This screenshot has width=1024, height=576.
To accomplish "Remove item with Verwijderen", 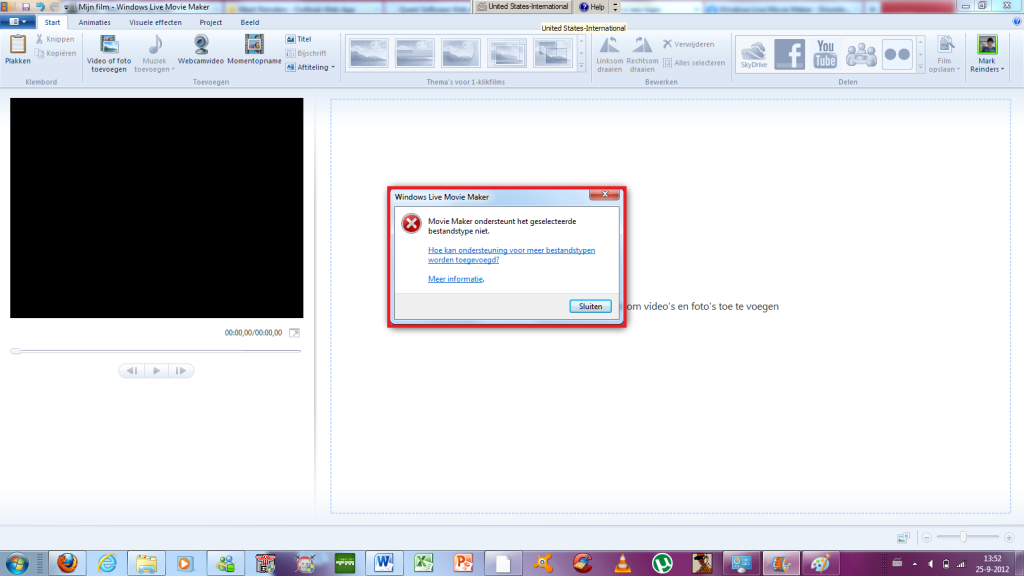I will pos(688,44).
